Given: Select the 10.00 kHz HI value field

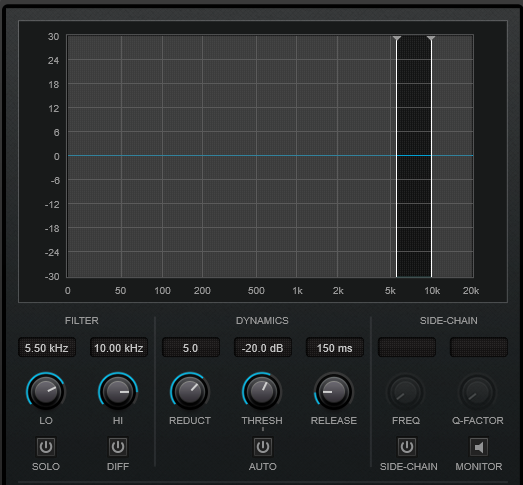Looking at the screenshot, I should pyautogui.click(x=119, y=348).
